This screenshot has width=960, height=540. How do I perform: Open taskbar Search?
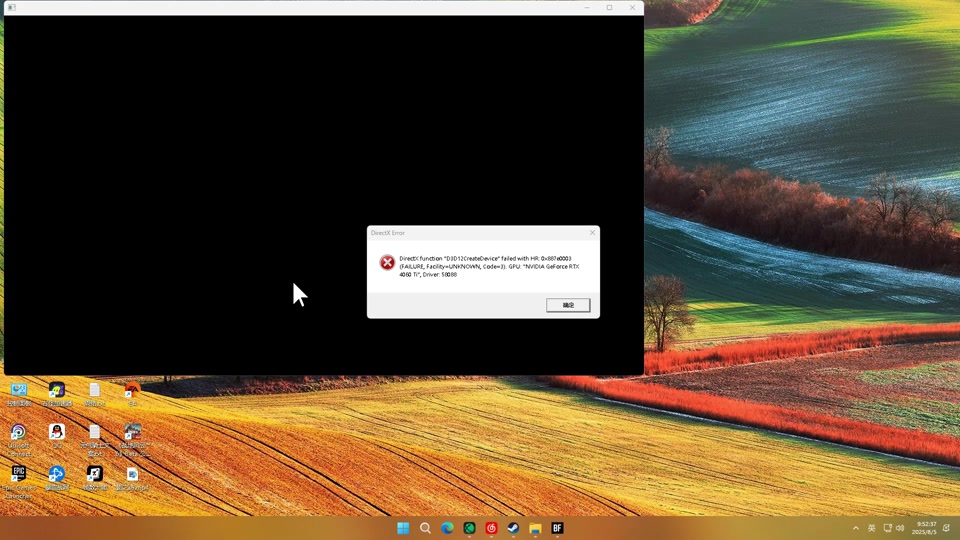[x=425, y=528]
